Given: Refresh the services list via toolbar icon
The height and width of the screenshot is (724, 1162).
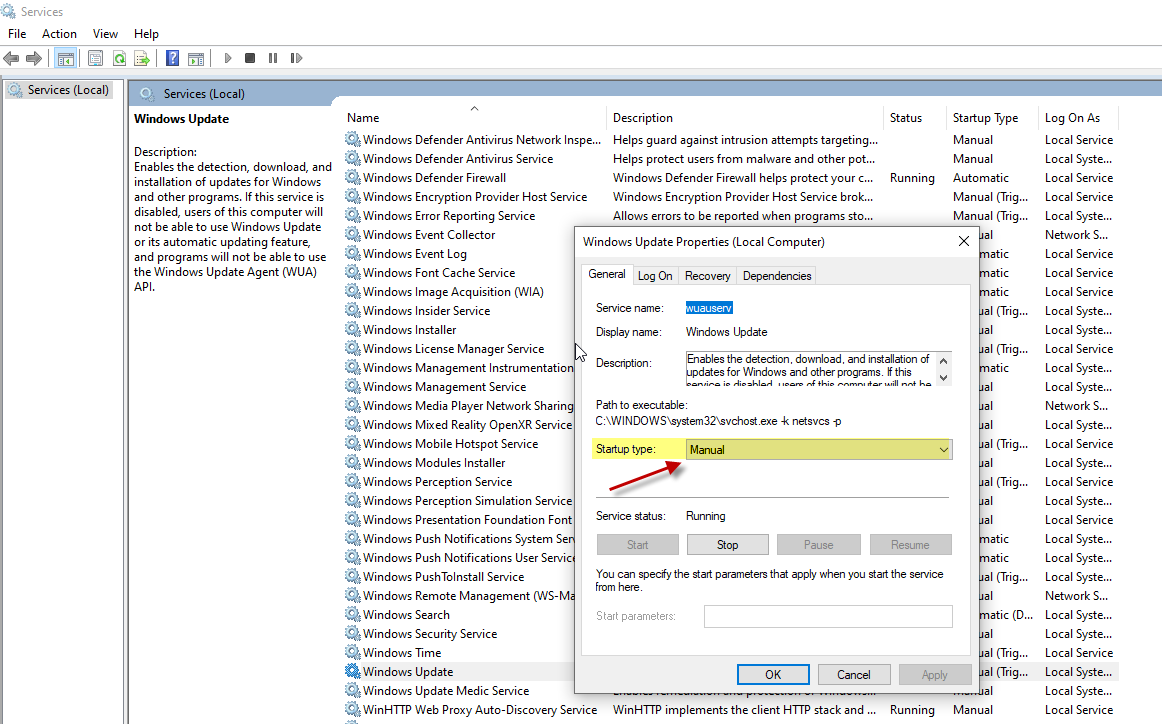Looking at the screenshot, I should click(119, 59).
